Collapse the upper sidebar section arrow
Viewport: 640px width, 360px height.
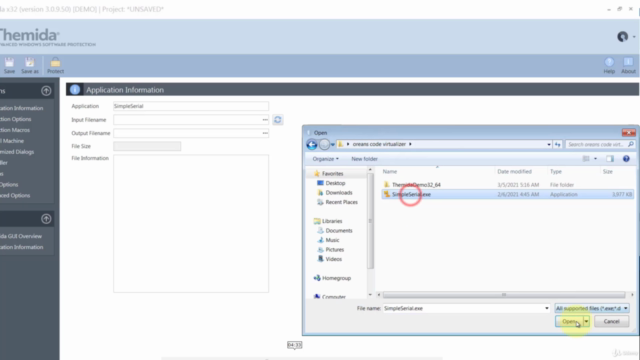(46, 91)
